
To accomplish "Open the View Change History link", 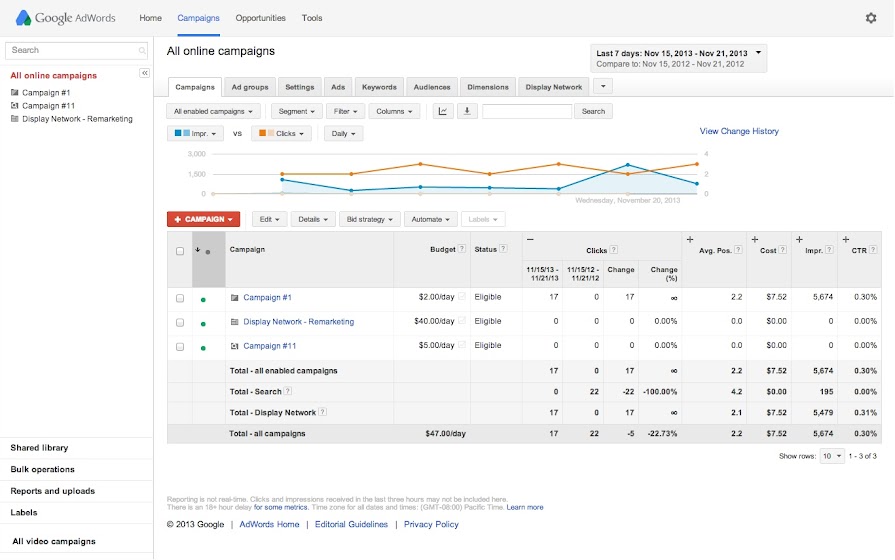I will click(739, 131).
